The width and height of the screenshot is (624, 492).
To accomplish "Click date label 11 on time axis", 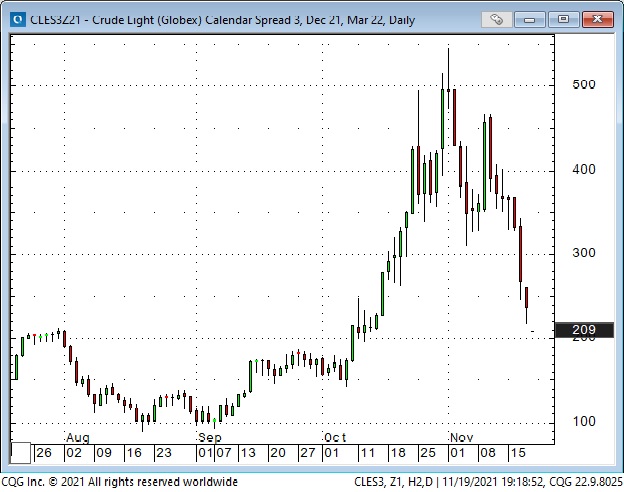I will [368, 453].
